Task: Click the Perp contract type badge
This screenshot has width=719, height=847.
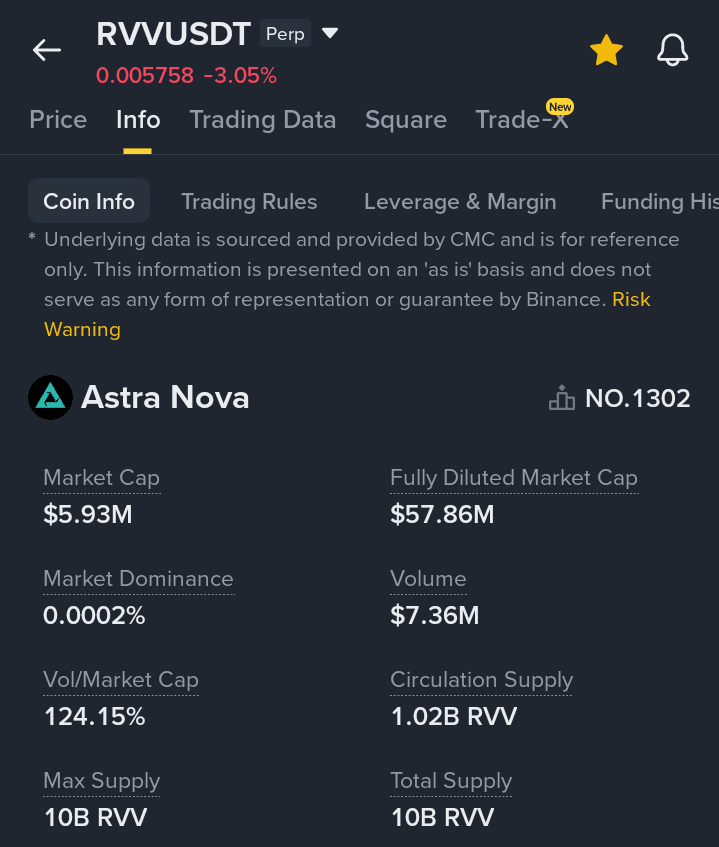Action: [x=285, y=33]
